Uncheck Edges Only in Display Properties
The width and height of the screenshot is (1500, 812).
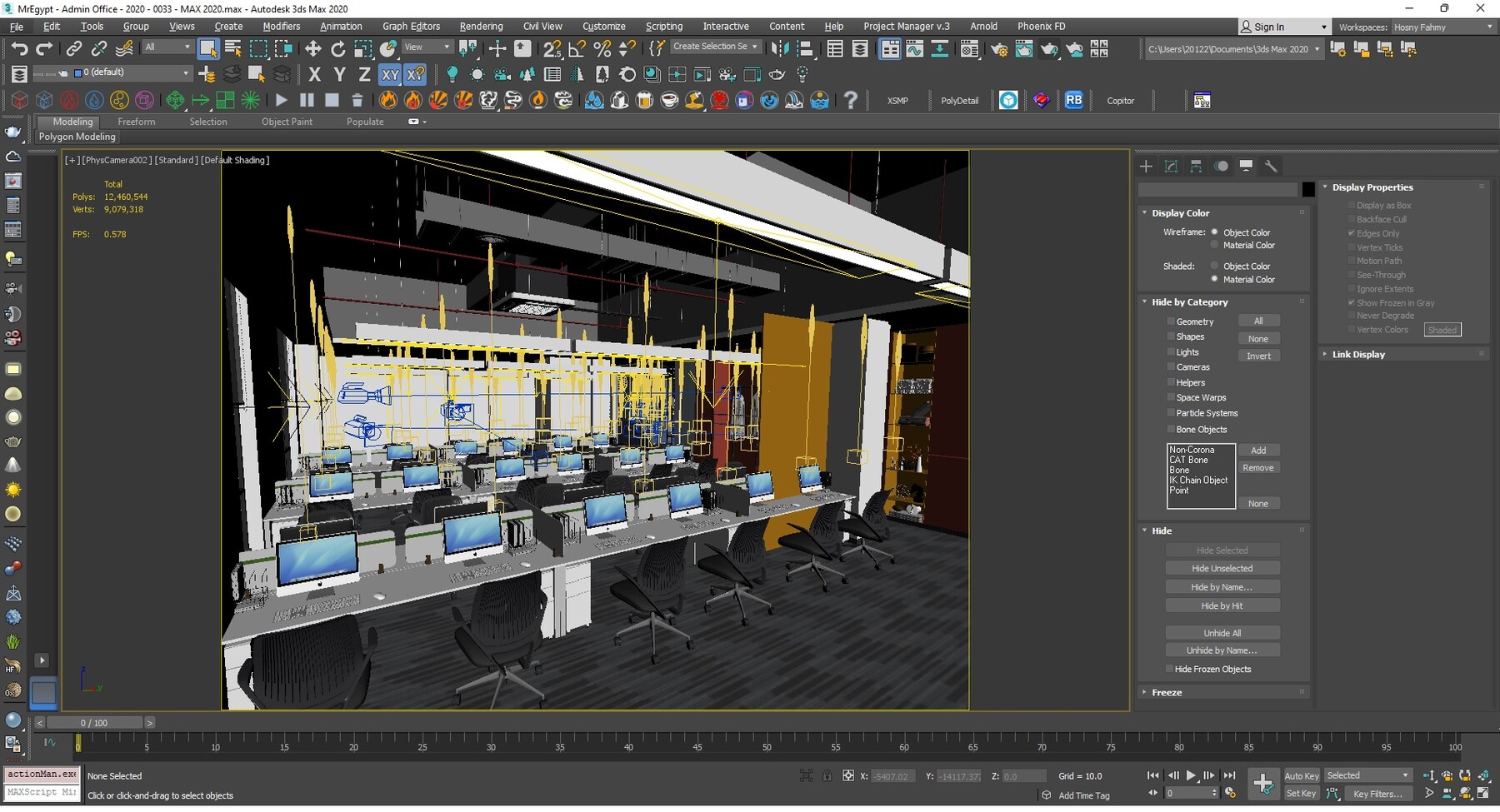coord(1352,233)
